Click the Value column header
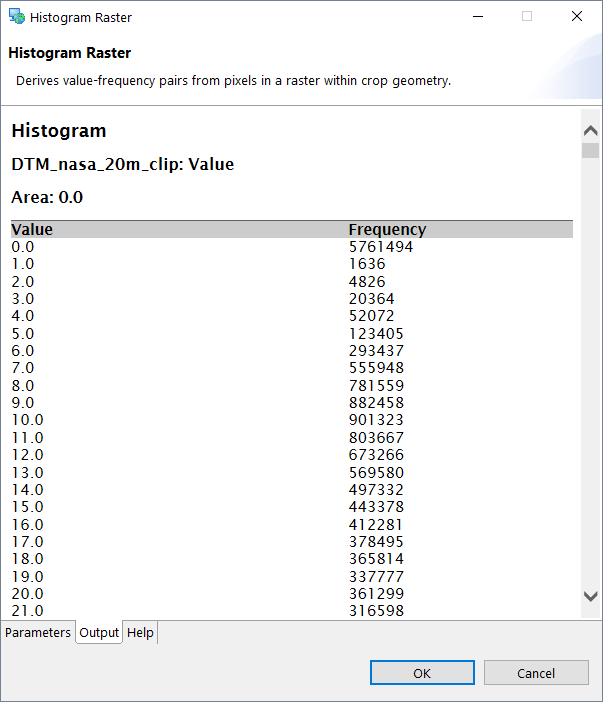Viewport: 603px width, 702px height. point(32,229)
